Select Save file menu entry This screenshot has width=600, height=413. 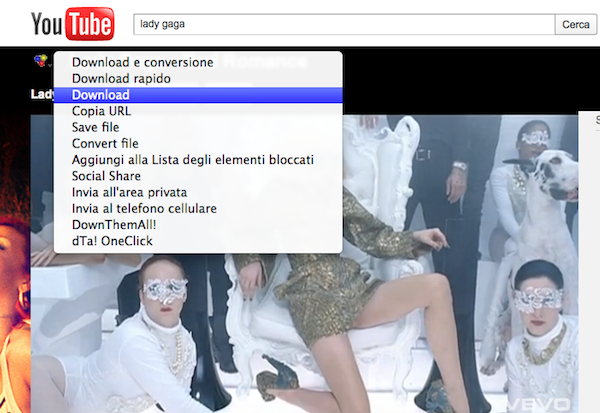click(x=198, y=127)
